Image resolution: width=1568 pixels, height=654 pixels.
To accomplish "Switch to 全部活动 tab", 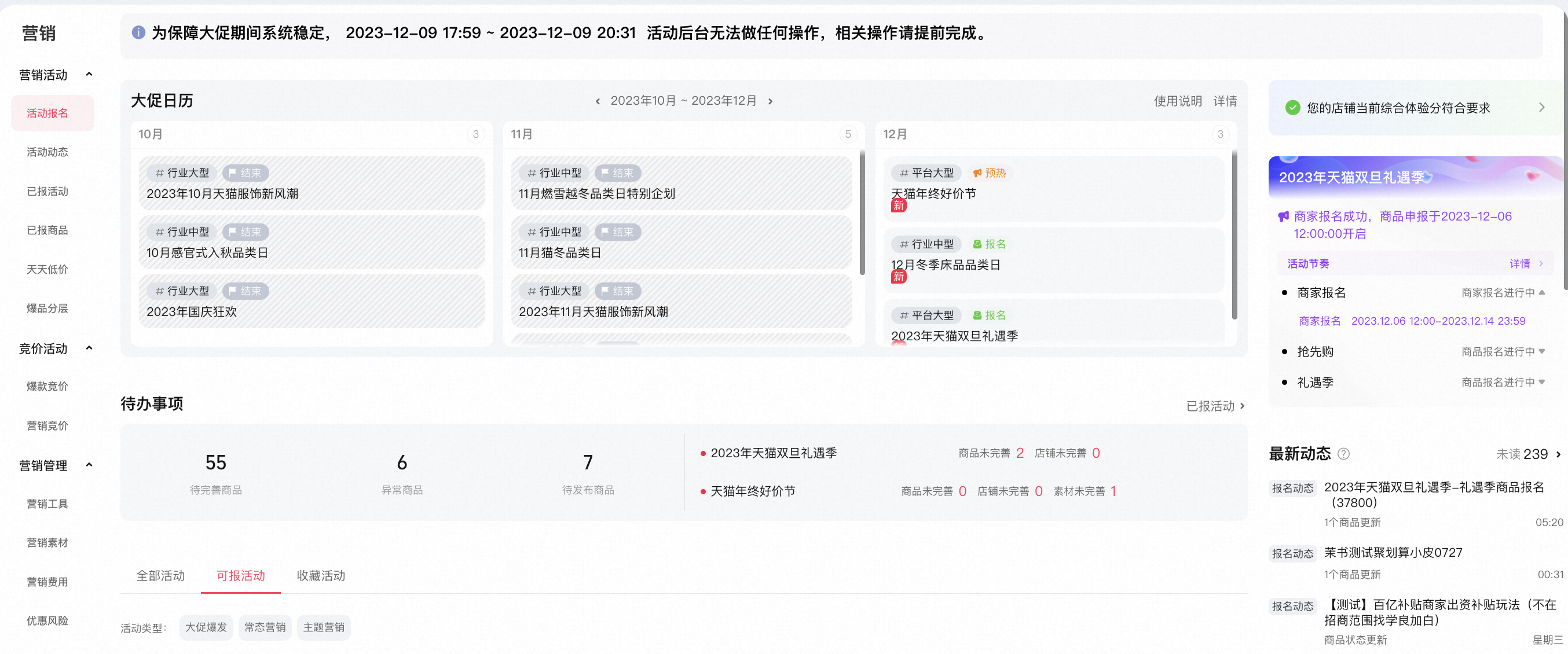I will tap(161, 575).
